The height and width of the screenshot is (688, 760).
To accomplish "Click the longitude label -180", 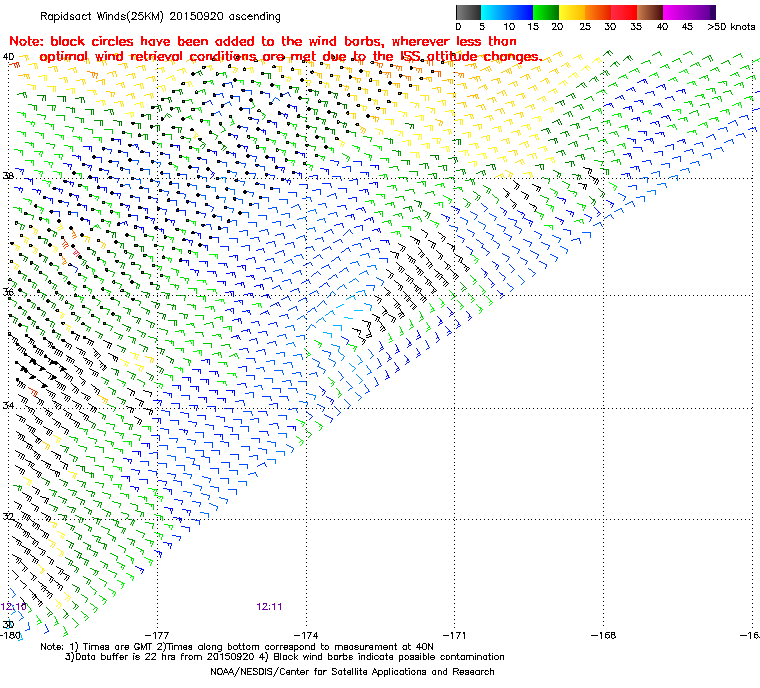I will [x=10, y=635].
